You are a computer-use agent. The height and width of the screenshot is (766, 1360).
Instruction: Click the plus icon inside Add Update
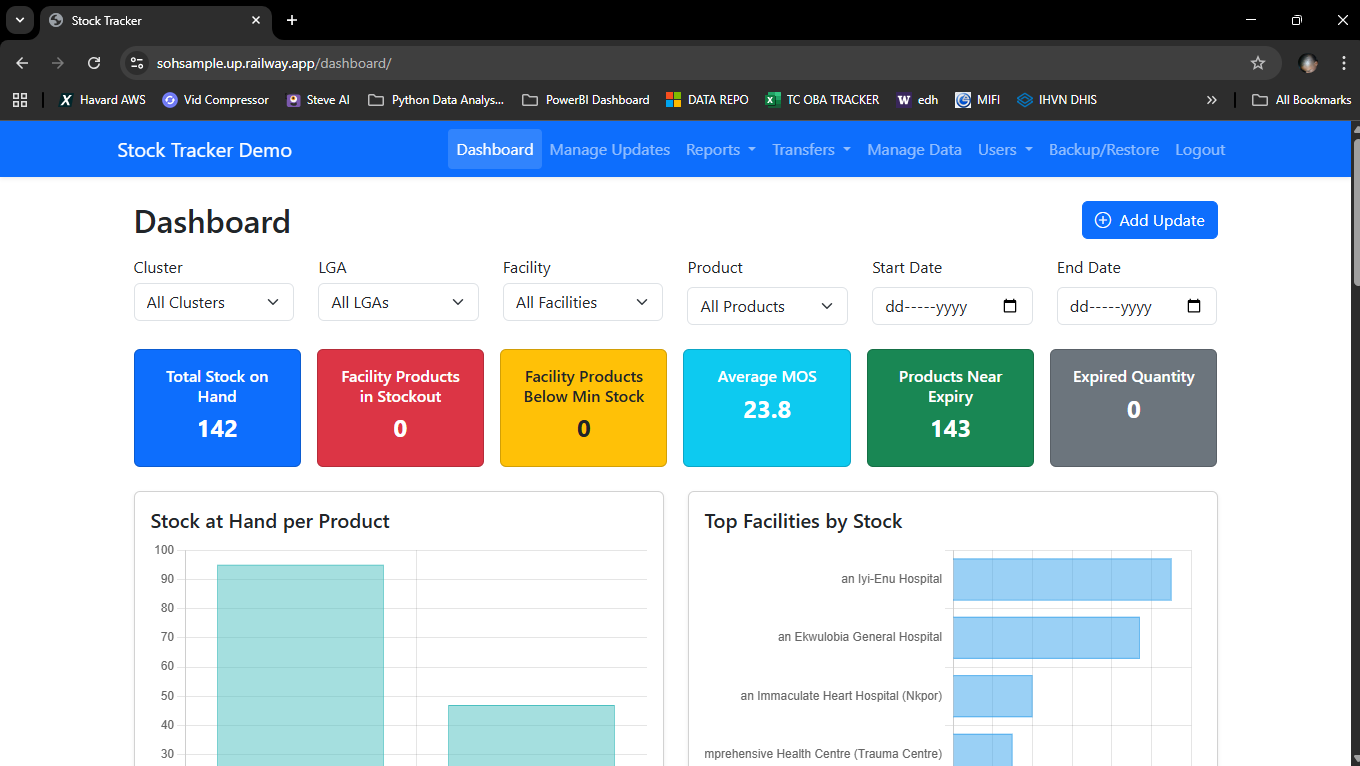click(1103, 219)
